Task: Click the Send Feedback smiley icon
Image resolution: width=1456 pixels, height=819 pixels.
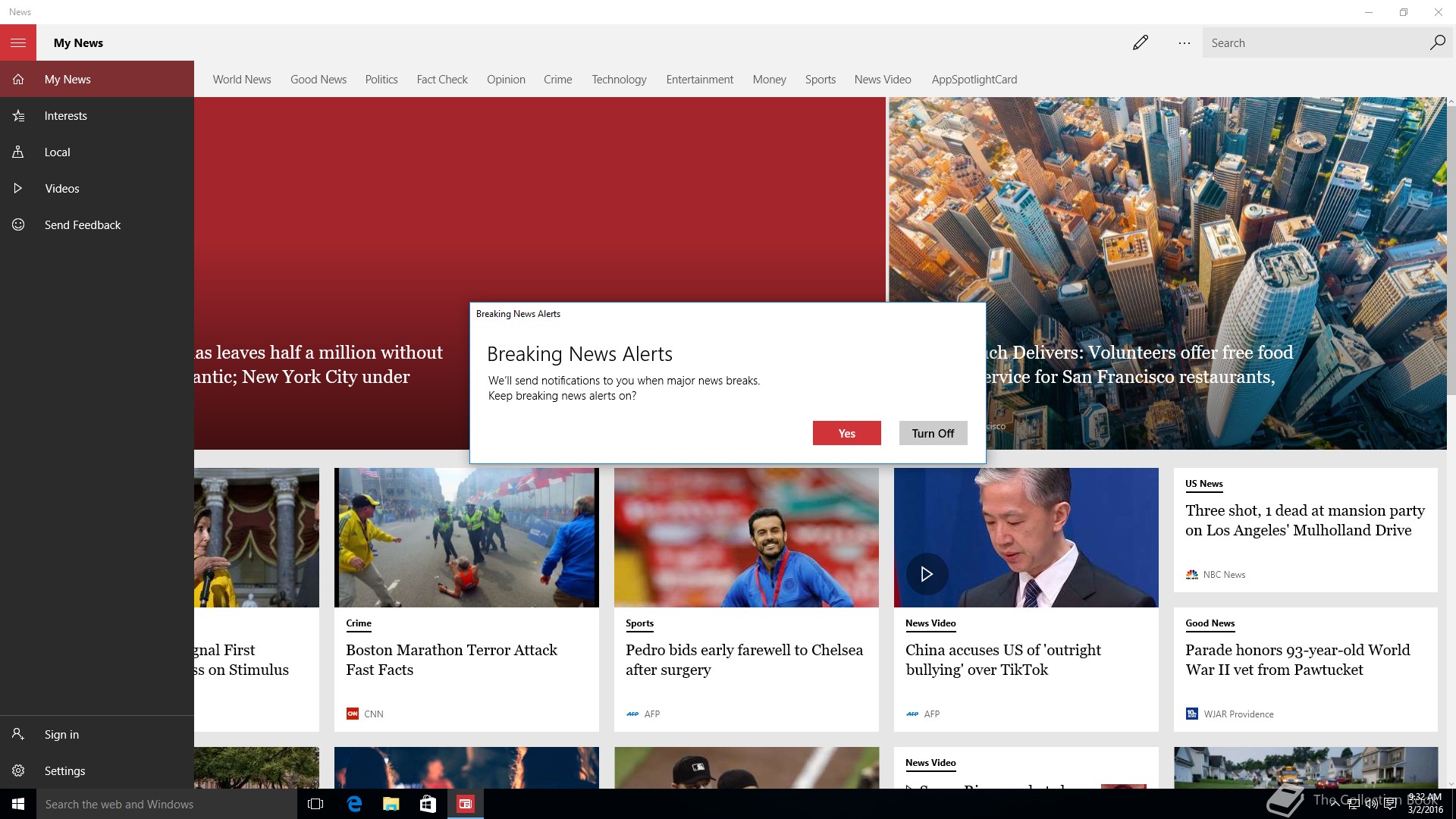Action: pos(18,224)
